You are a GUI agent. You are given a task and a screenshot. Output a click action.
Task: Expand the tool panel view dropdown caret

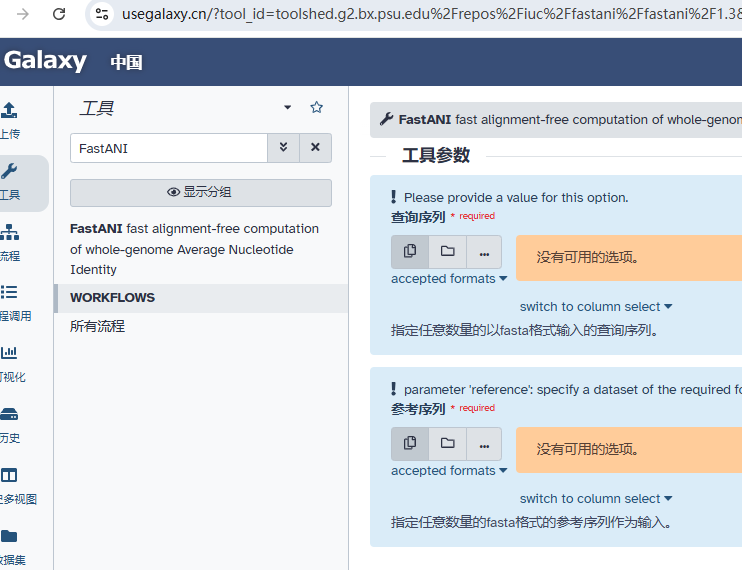(287, 107)
